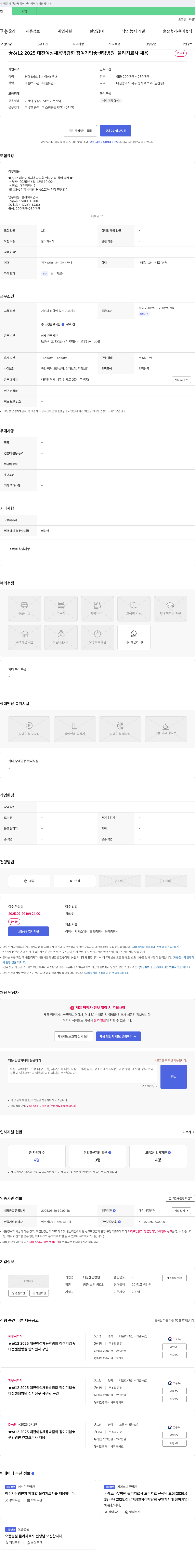195x1568 pixels.
Task: Select the 식사제공(1식) meal icon
Action: [134, 637]
